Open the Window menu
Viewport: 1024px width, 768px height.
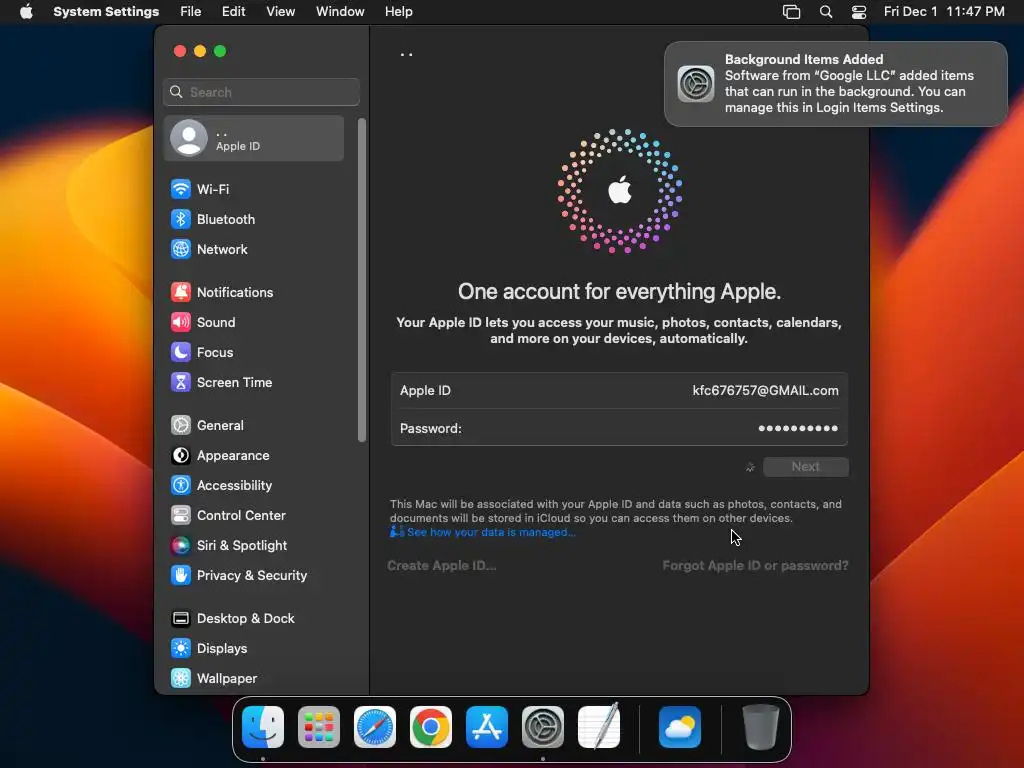[x=340, y=12]
